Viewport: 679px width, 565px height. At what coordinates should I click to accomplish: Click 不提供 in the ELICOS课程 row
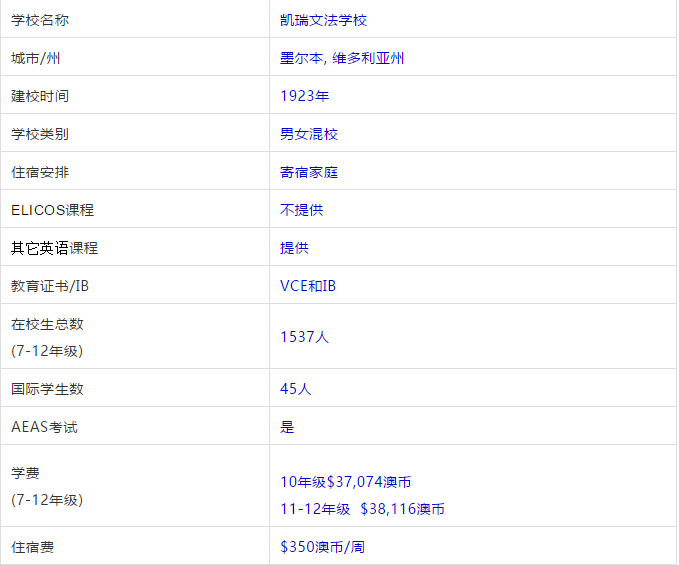pyautogui.click(x=302, y=210)
